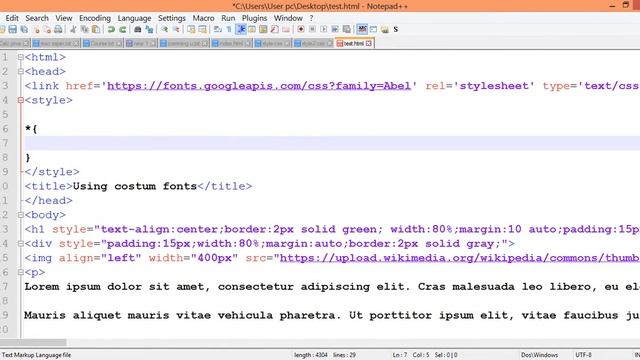Open the Plugins menu
Image resolution: width=640 pixels, height=360 pixels.
(x=254, y=18)
